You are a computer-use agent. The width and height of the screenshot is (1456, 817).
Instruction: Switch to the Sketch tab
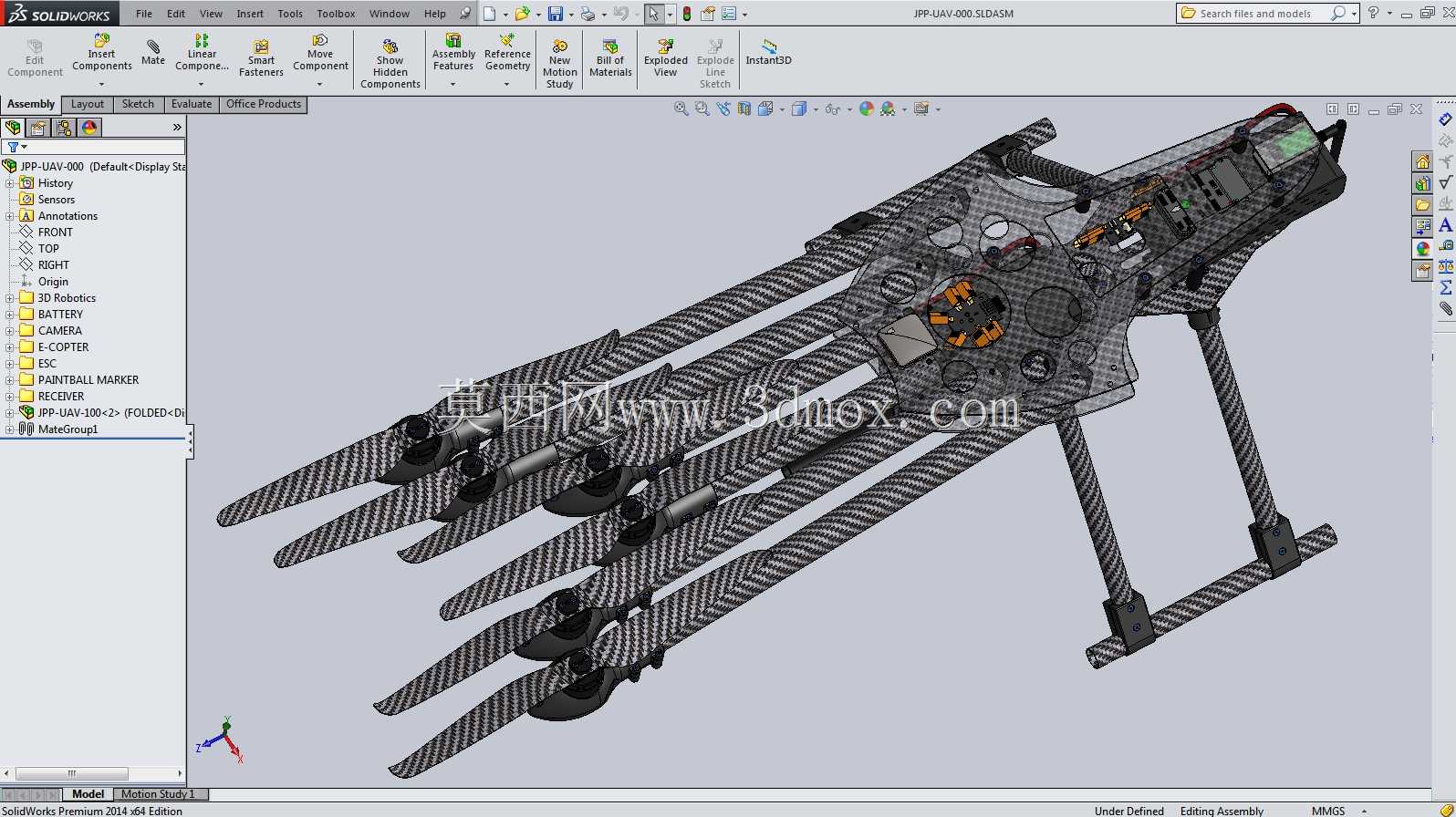click(138, 104)
